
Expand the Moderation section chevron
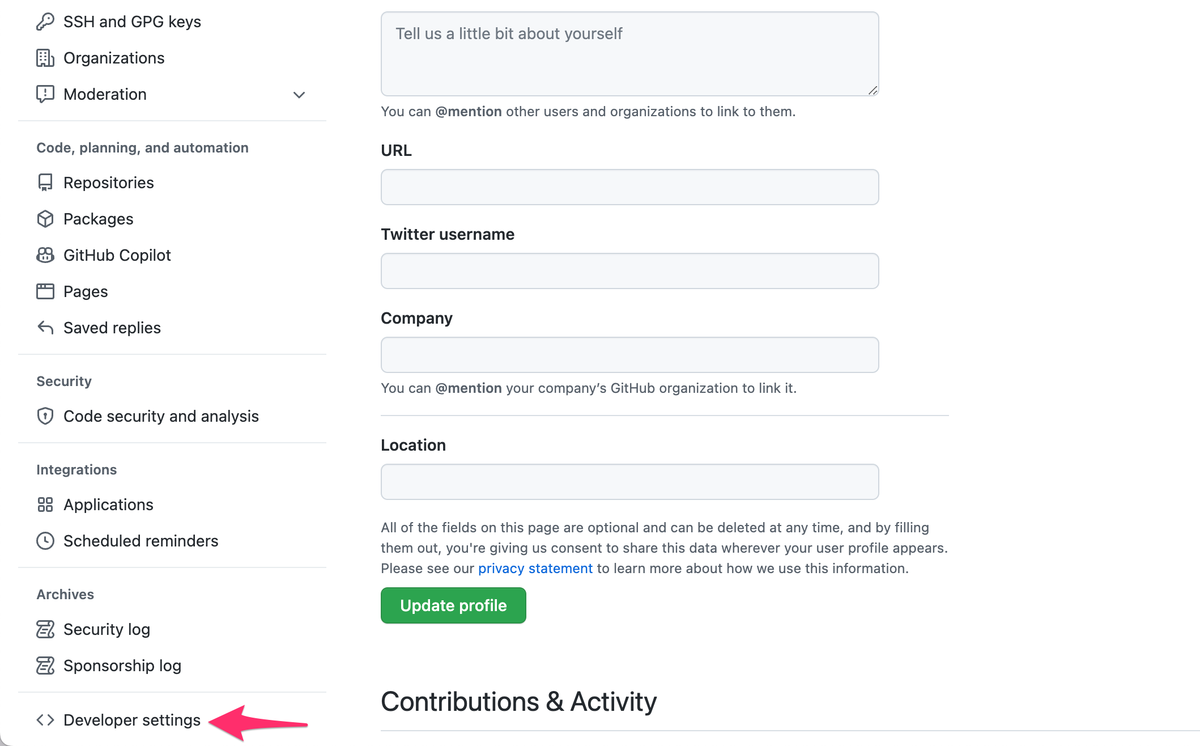(x=299, y=95)
